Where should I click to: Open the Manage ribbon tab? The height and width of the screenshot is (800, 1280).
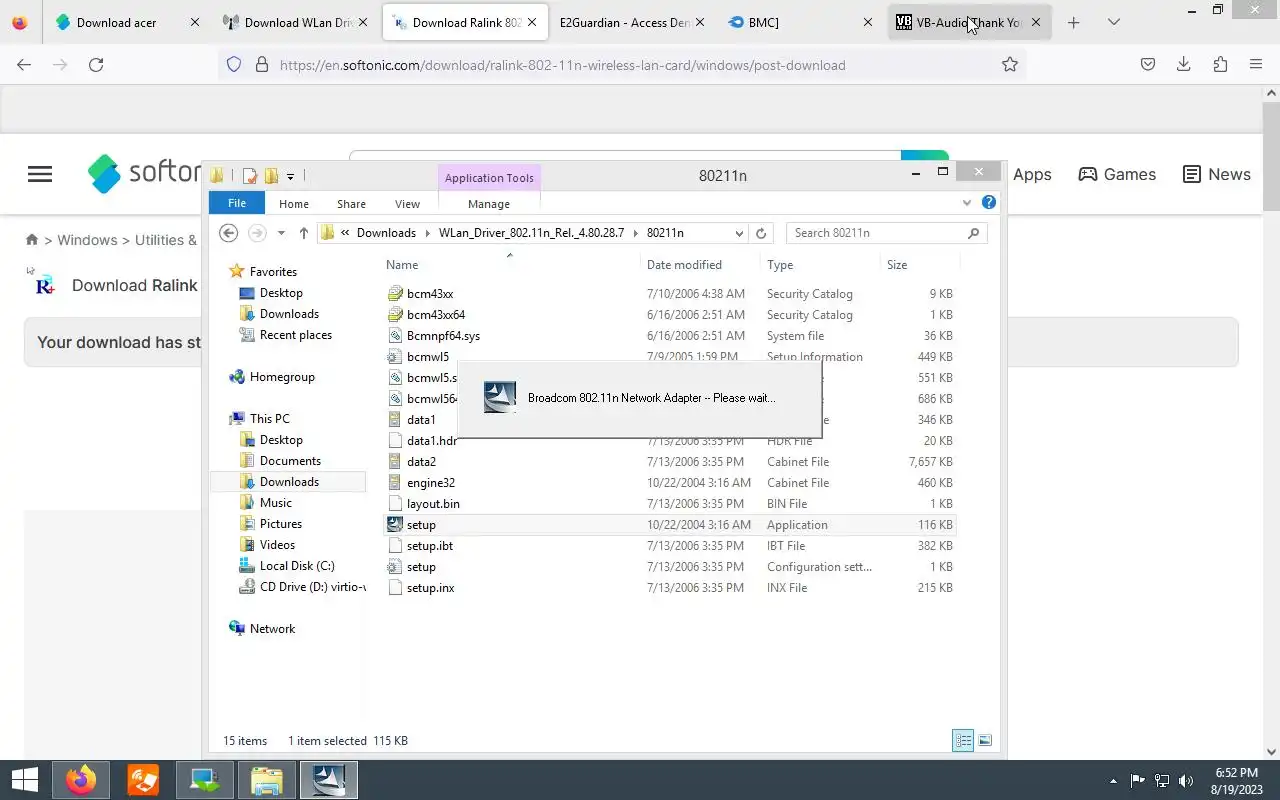[x=489, y=203]
